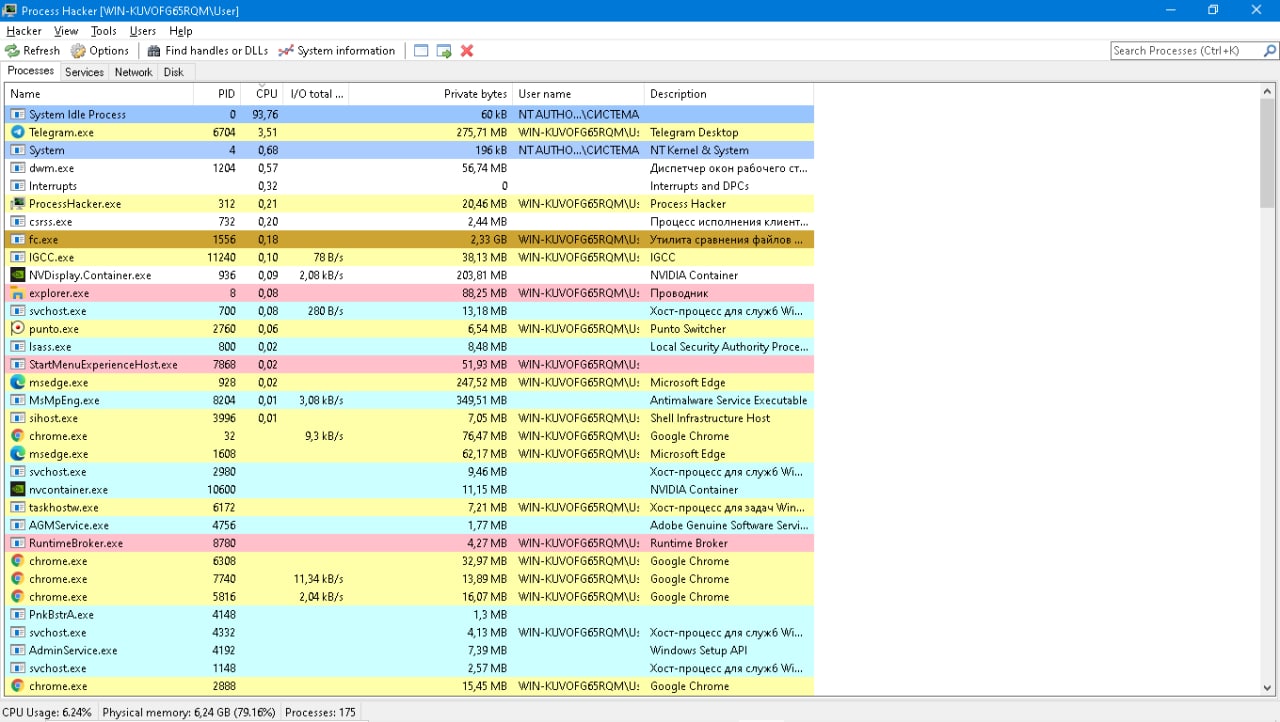Click the Process Hacker title bar icon
The image size is (1280, 722).
pos(10,10)
